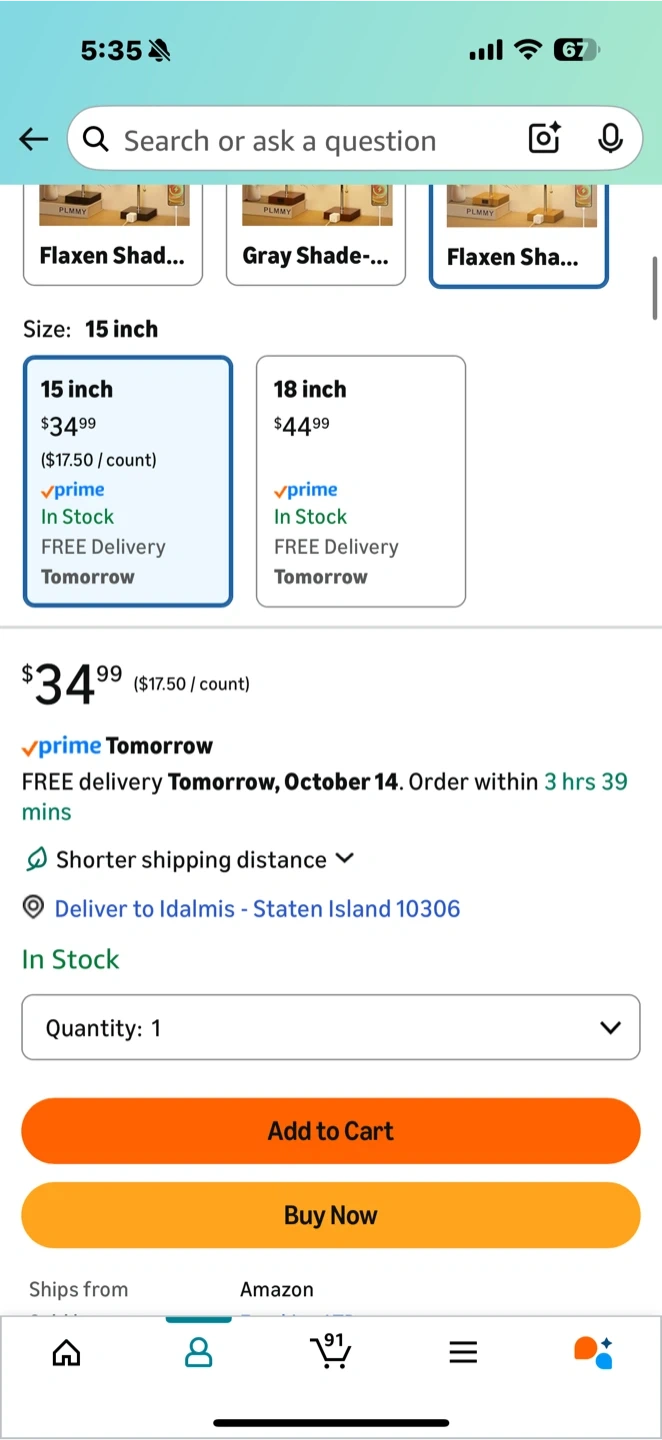Click the search input field

pyautogui.click(x=300, y=140)
